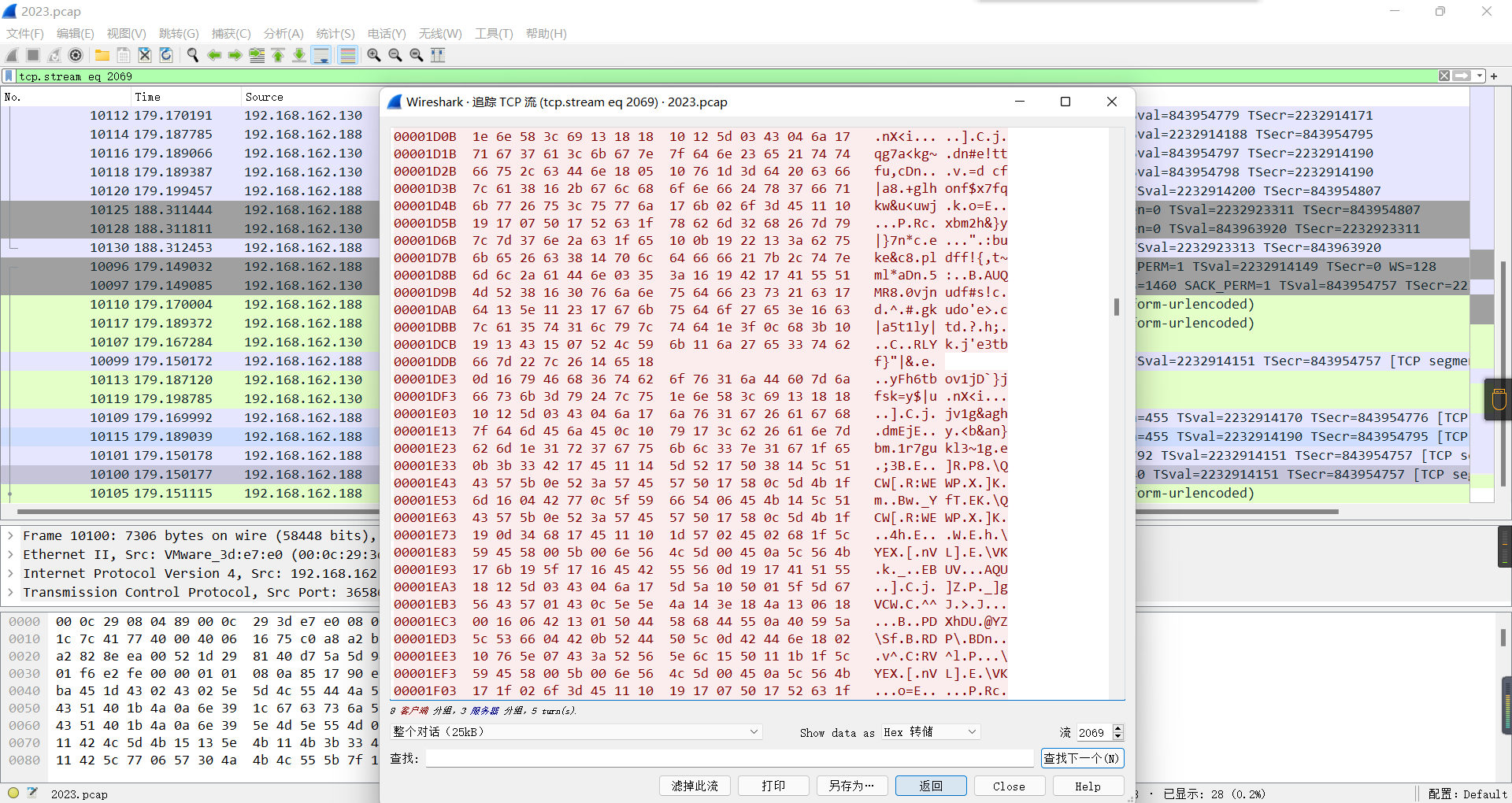Open capture file properties status icon

32,794
